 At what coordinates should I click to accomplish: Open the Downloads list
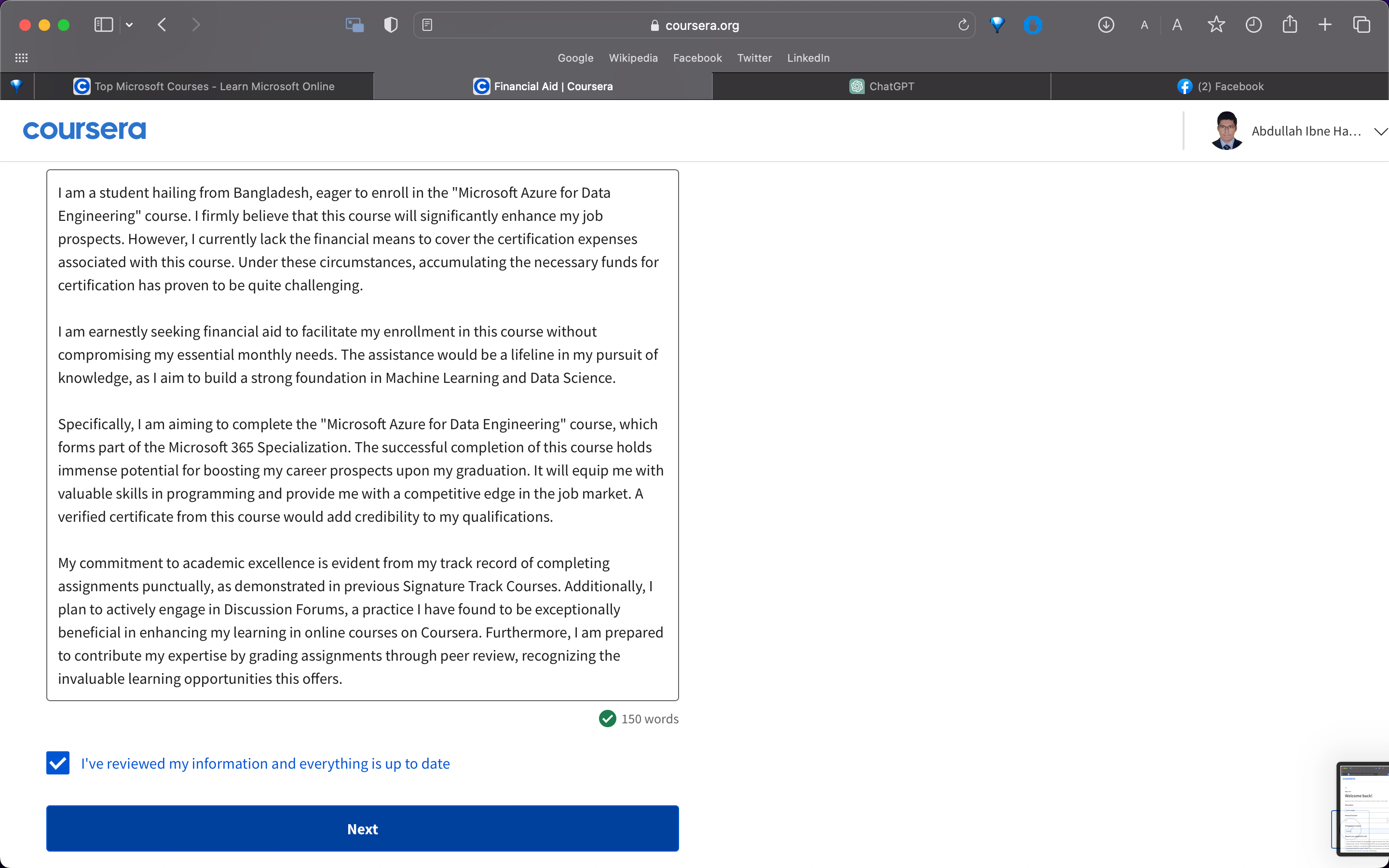pyautogui.click(x=1105, y=25)
